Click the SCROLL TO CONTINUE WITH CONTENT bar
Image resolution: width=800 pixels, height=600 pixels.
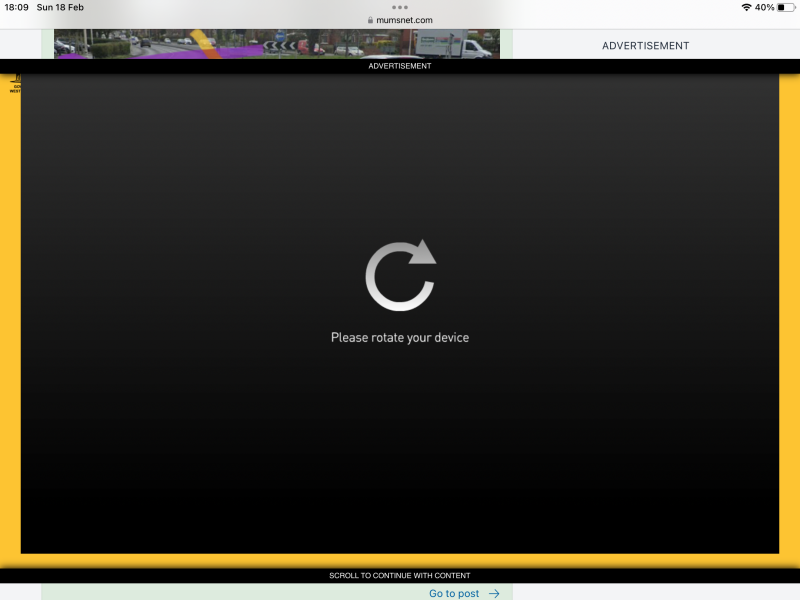click(400, 575)
